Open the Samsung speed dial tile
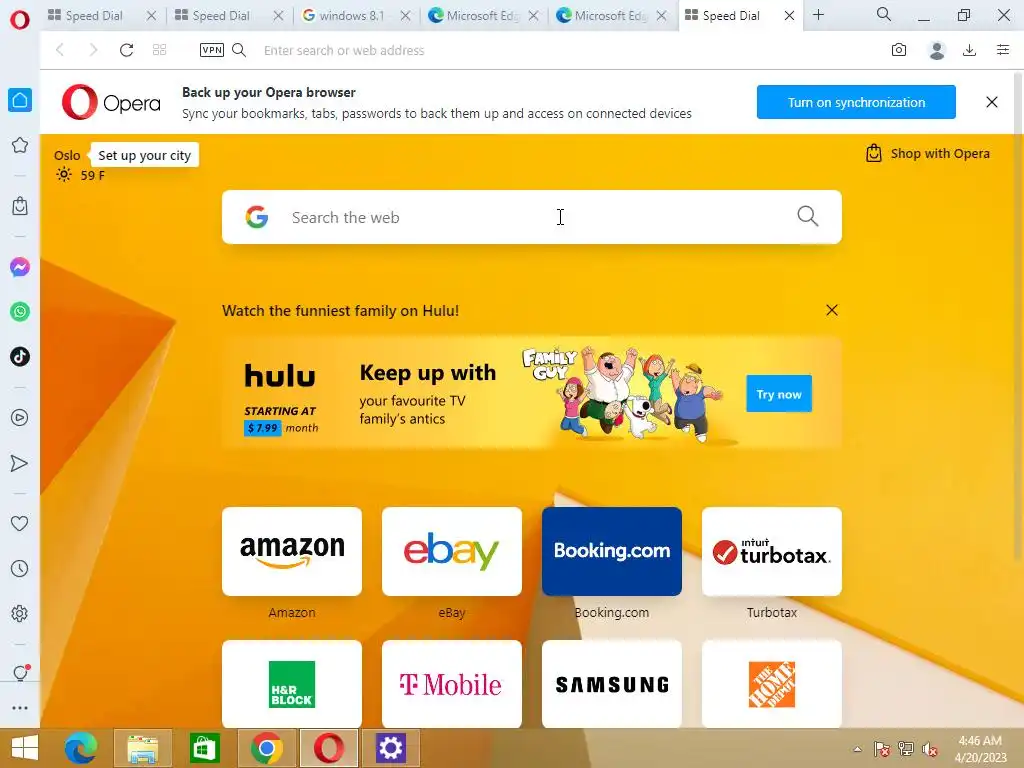This screenshot has width=1024, height=768. pos(612,684)
